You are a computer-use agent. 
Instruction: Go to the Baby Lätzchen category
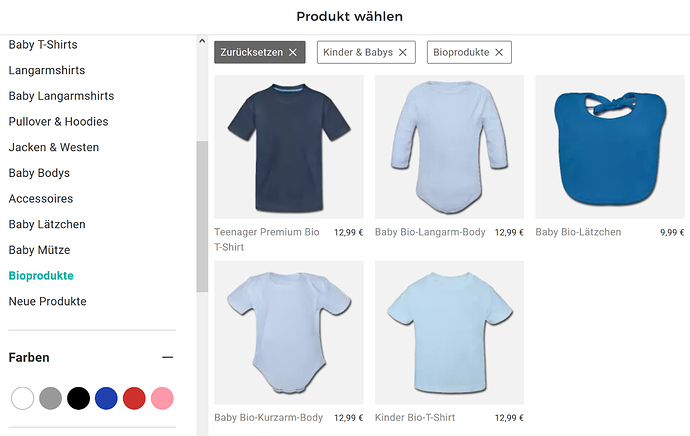click(x=47, y=224)
